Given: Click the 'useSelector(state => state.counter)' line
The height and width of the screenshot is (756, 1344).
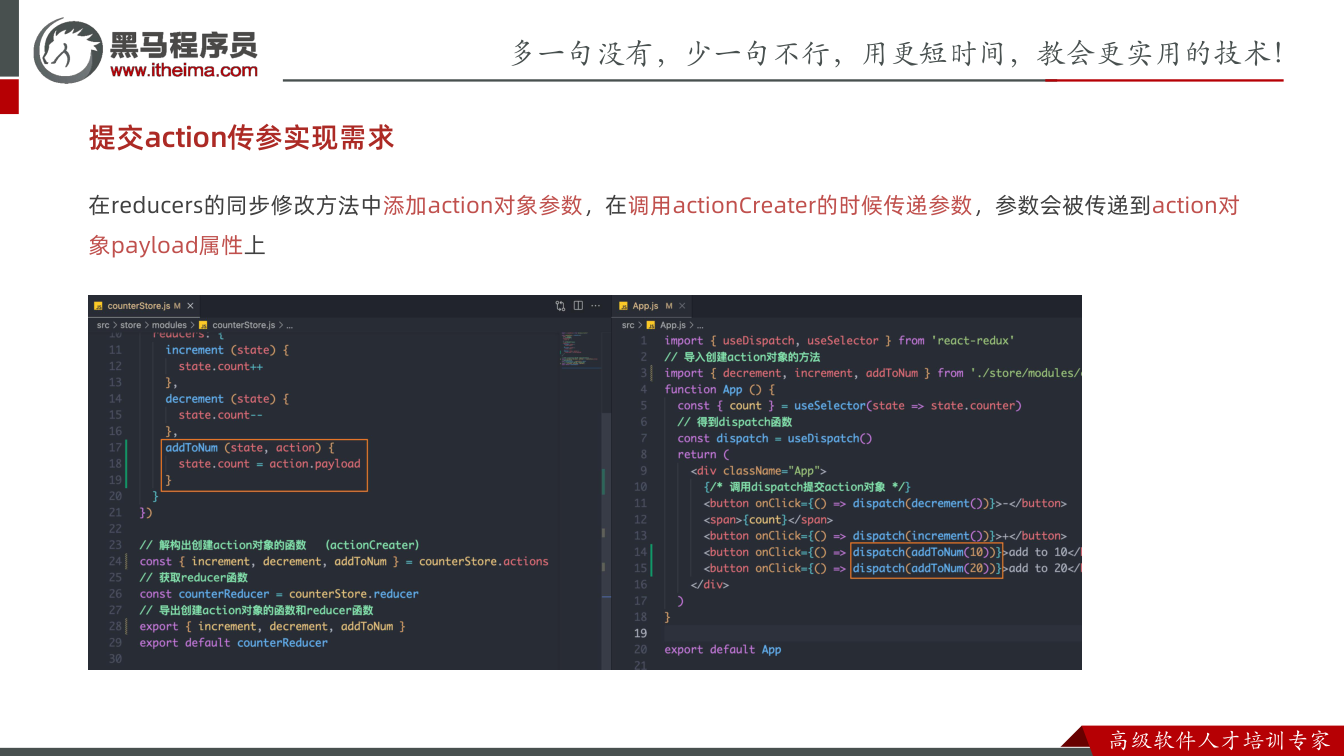Looking at the screenshot, I should click(x=850, y=405).
